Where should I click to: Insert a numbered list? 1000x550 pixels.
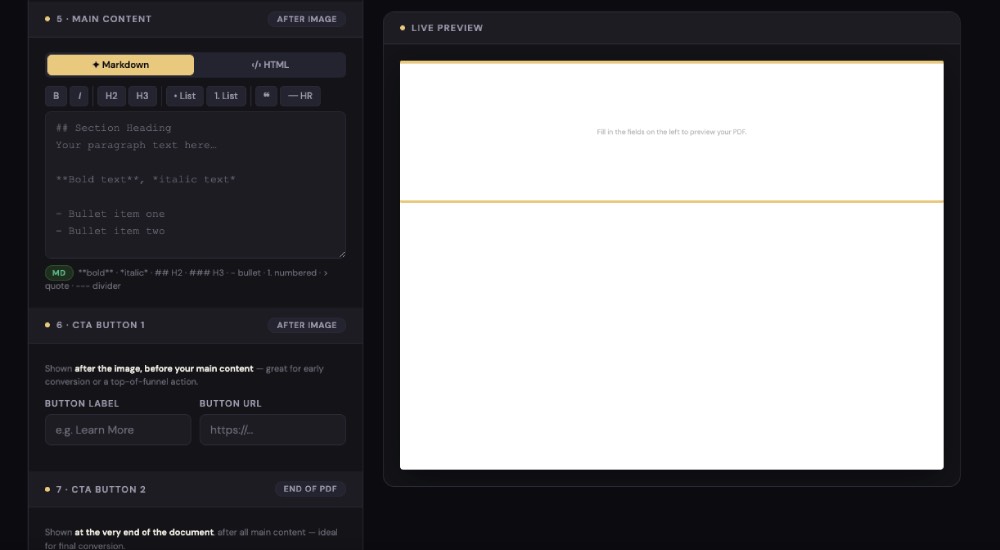click(x=226, y=96)
